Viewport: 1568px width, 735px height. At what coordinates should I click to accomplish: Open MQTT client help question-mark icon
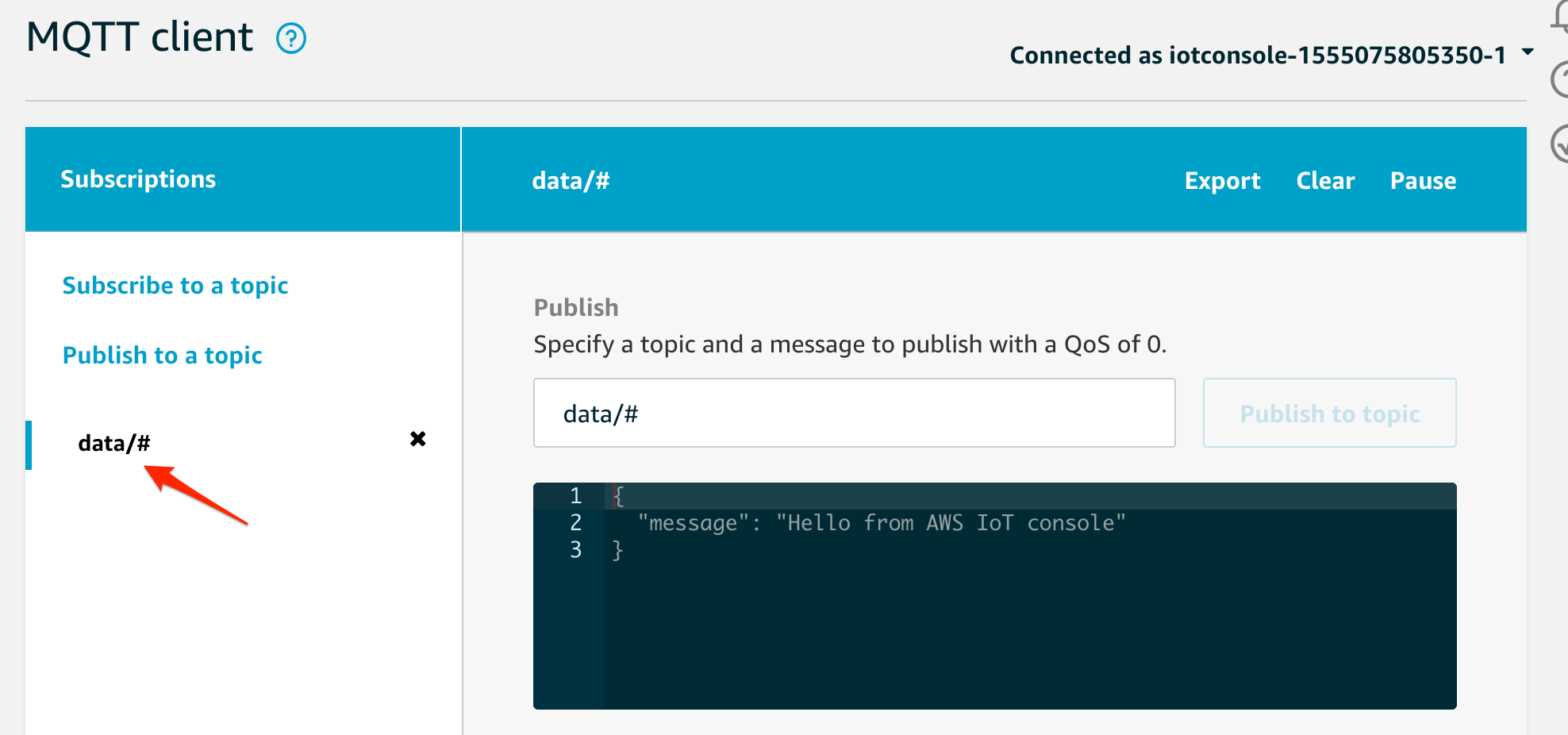pos(291,38)
